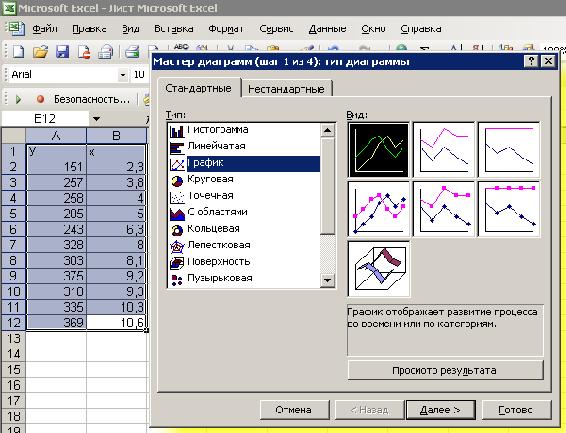Click cell containing 151

click(x=56, y=167)
